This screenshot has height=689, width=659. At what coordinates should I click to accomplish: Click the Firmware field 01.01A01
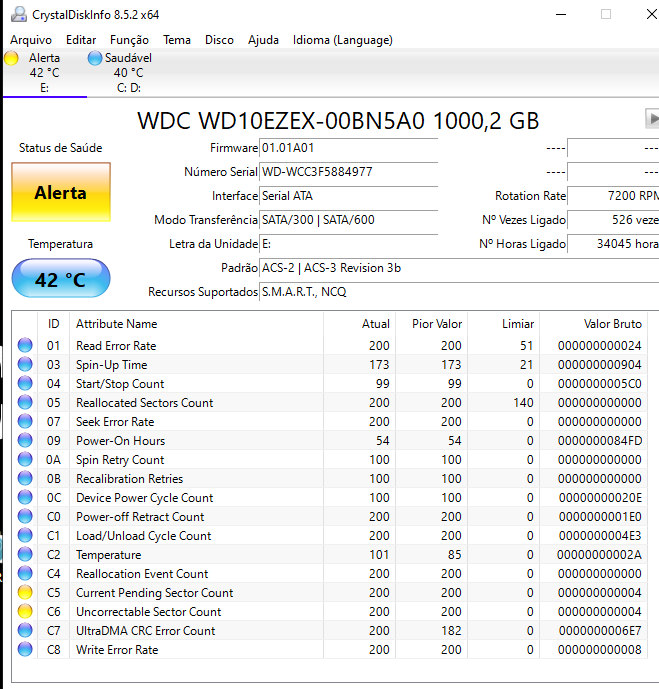[348, 148]
